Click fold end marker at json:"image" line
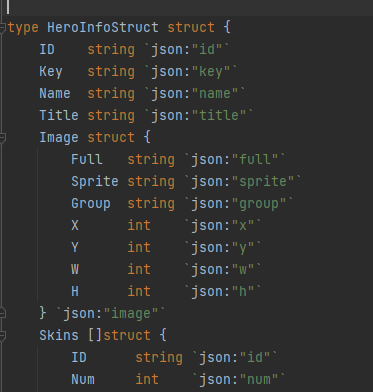This screenshot has width=373, height=392. pyautogui.click(x=2, y=314)
